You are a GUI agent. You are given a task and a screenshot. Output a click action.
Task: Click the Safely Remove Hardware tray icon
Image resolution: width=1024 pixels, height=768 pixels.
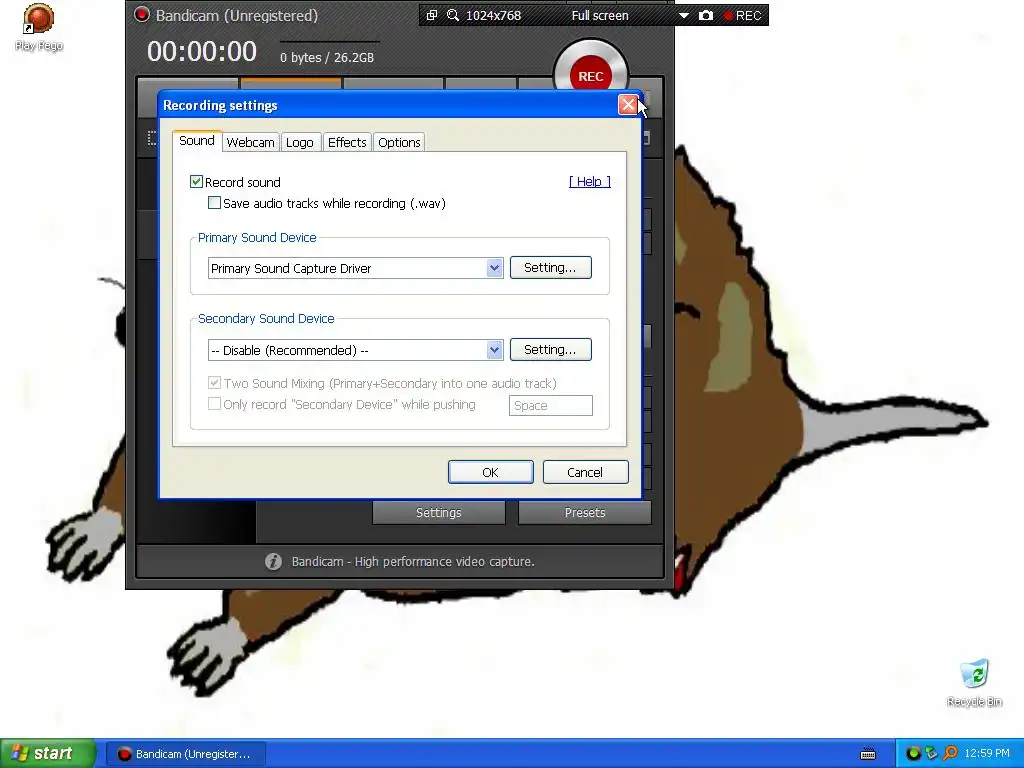click(x=932, y=754)
